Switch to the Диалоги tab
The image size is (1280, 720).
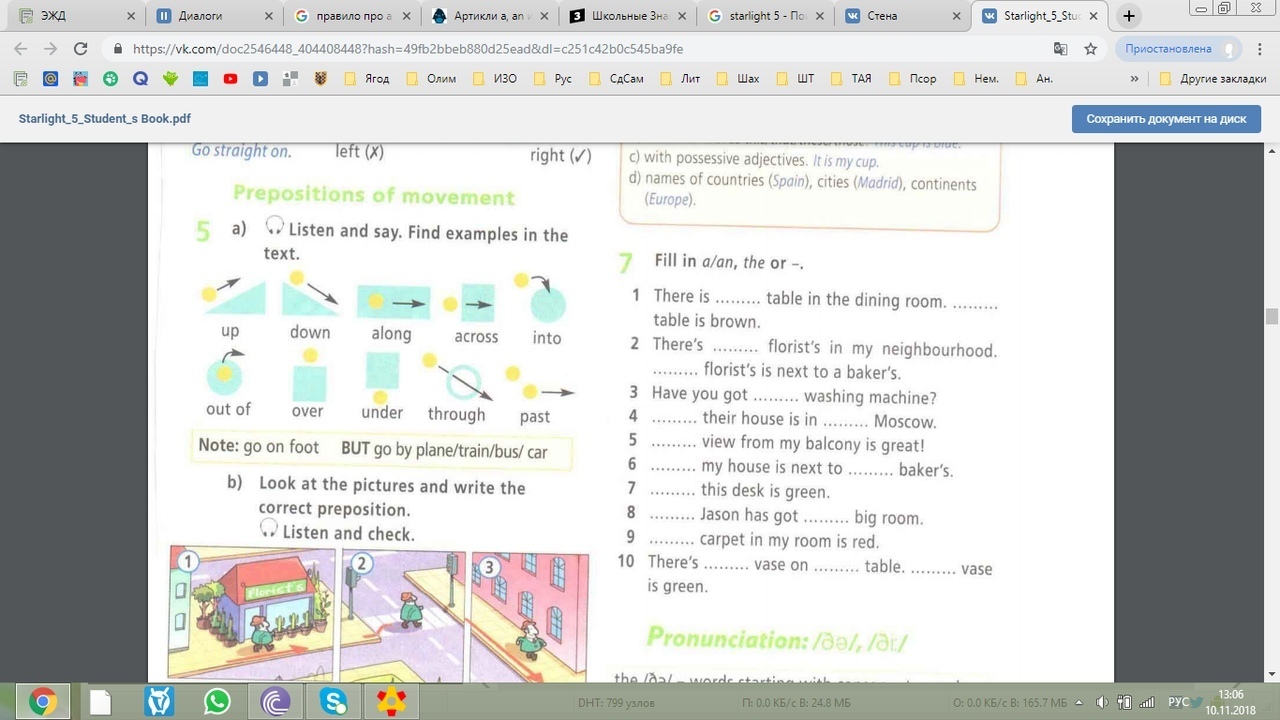click(x=200, y=16)
